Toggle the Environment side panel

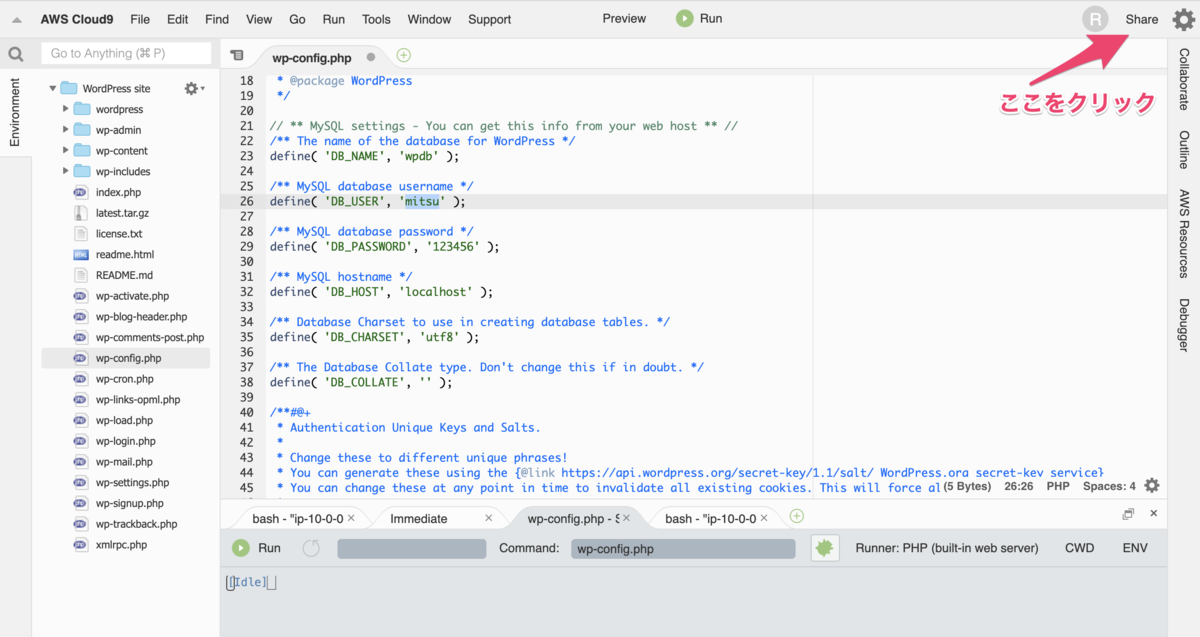(x=15, y=113)
